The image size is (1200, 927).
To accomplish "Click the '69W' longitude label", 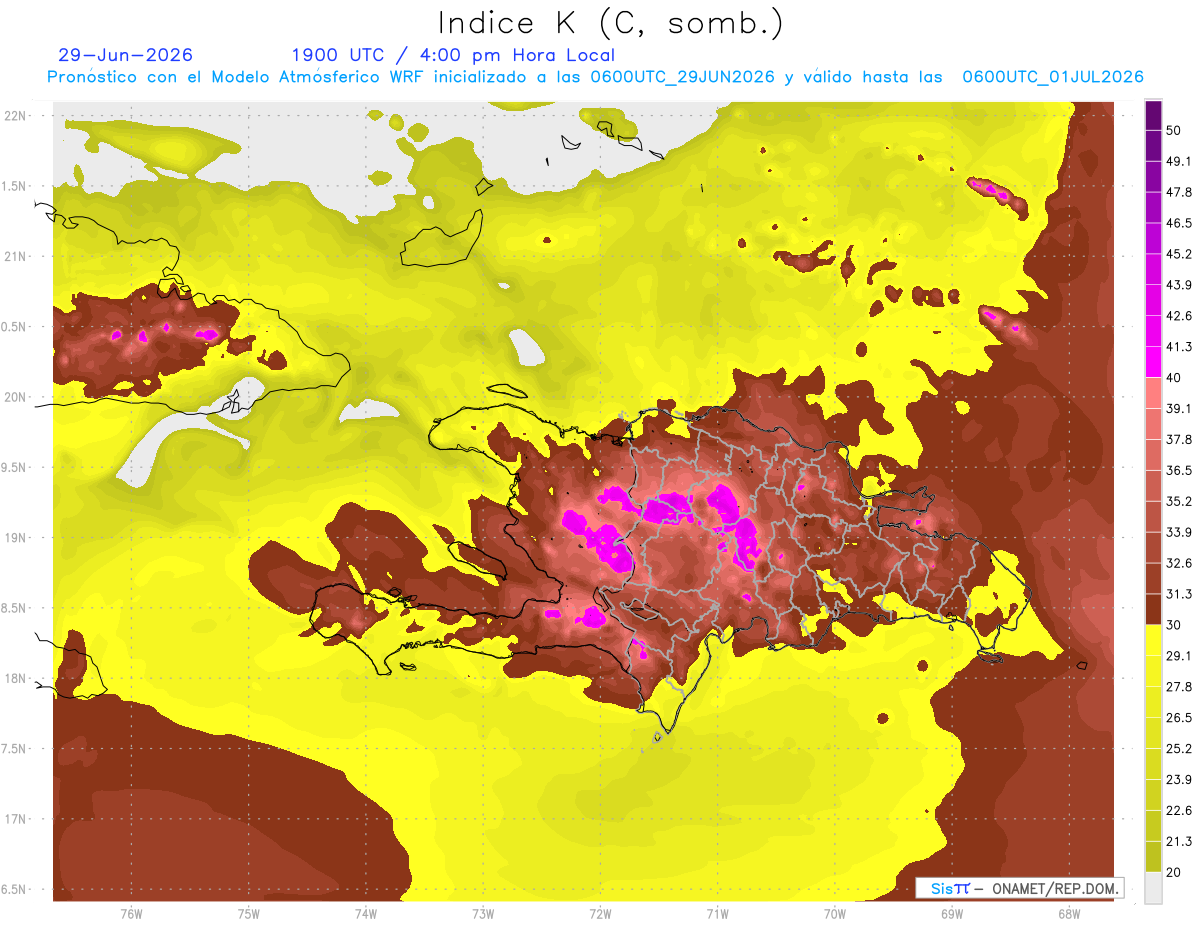I will click(x=952, y=914).
